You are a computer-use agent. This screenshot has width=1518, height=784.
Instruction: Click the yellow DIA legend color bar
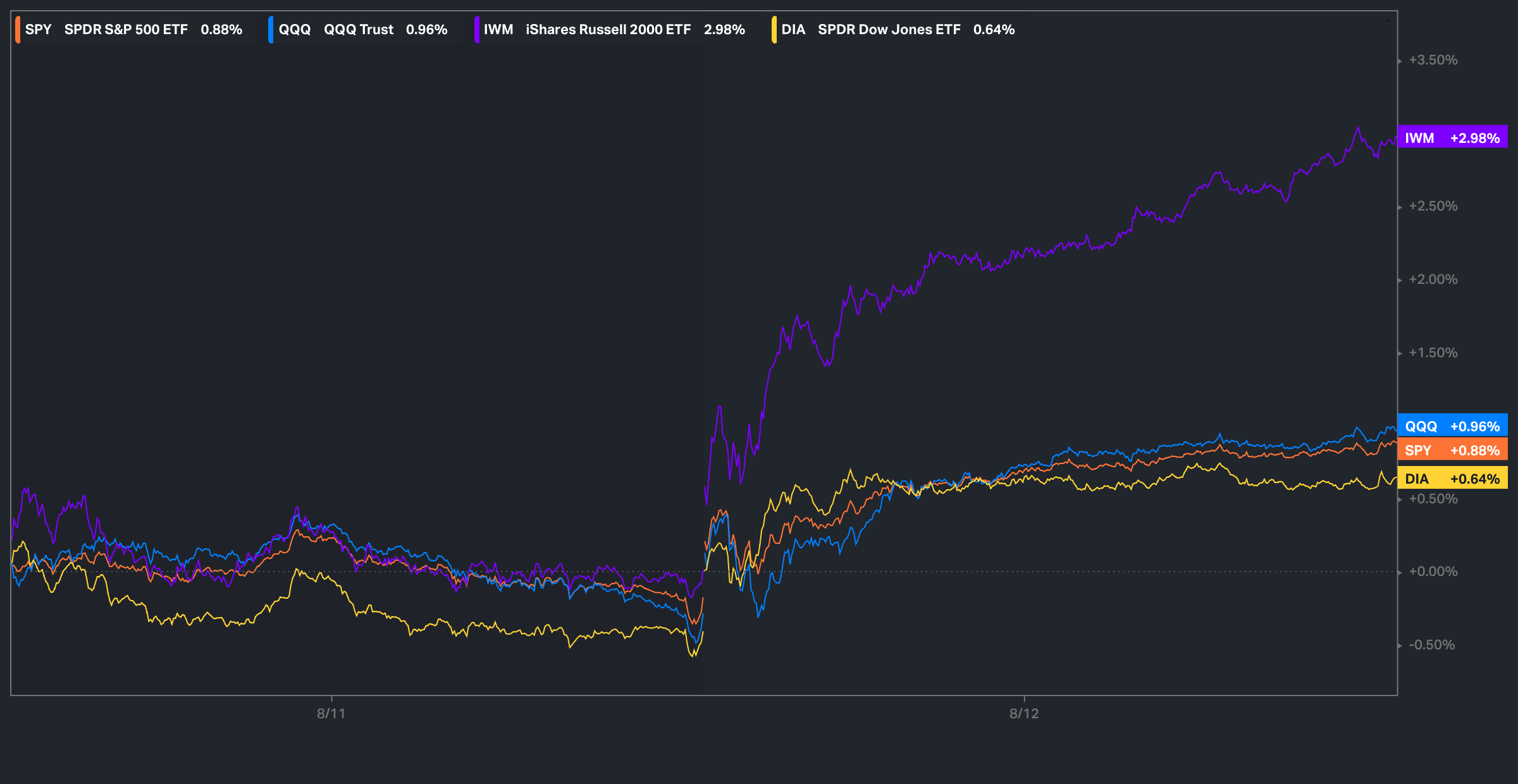coord(774,30)
